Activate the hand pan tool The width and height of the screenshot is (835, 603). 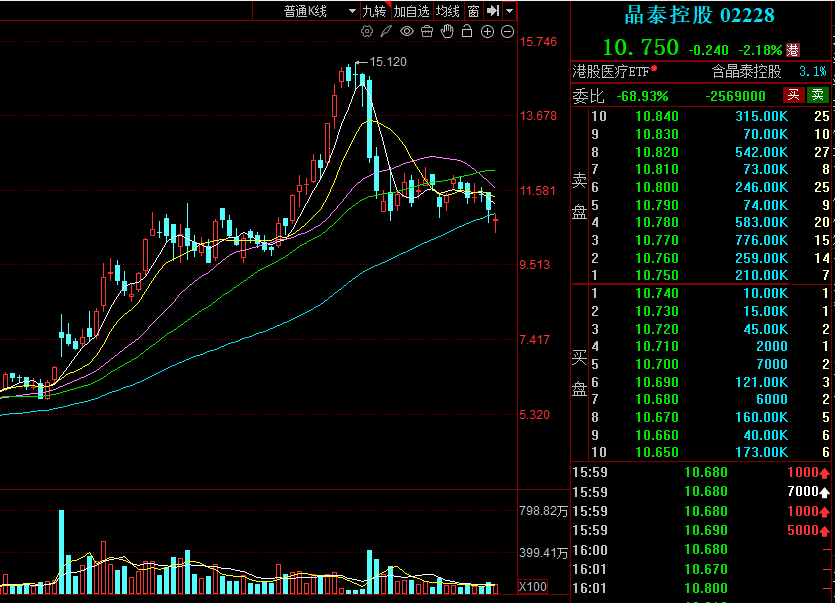pyautogui.click(x=447, y=32)
